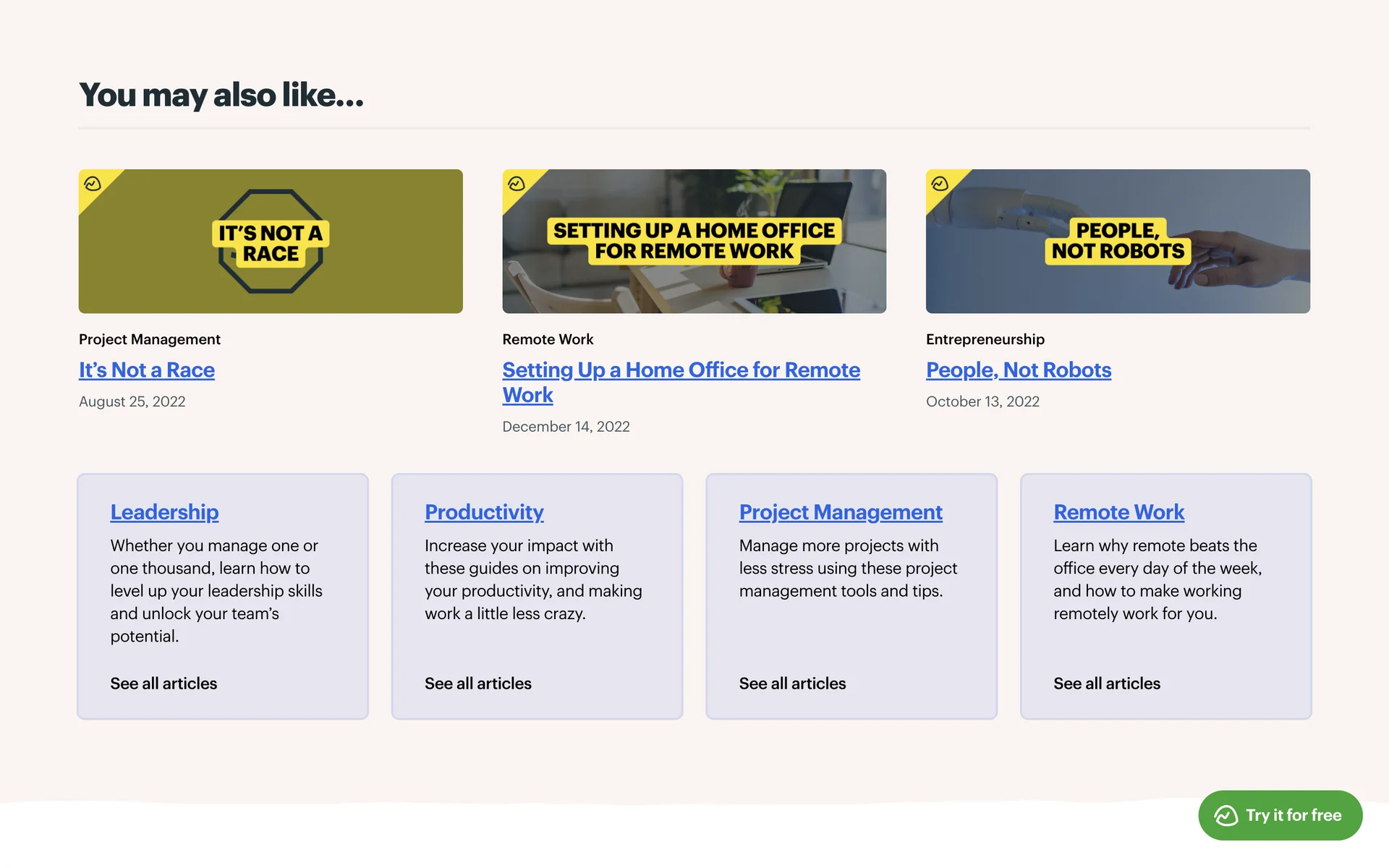
Task: Click logo icon on People, Not Robots thumbnail
Action: point(940,184)
